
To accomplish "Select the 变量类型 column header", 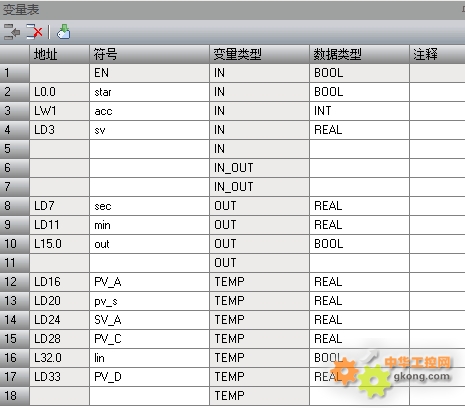I will 259,54.
